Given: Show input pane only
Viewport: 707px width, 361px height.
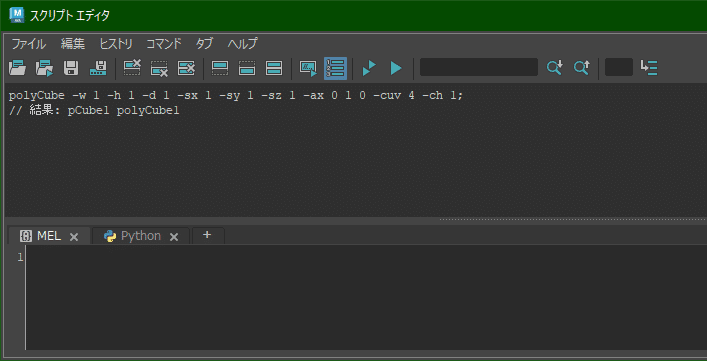Looking at the screenshot, I should click(247, 68).
